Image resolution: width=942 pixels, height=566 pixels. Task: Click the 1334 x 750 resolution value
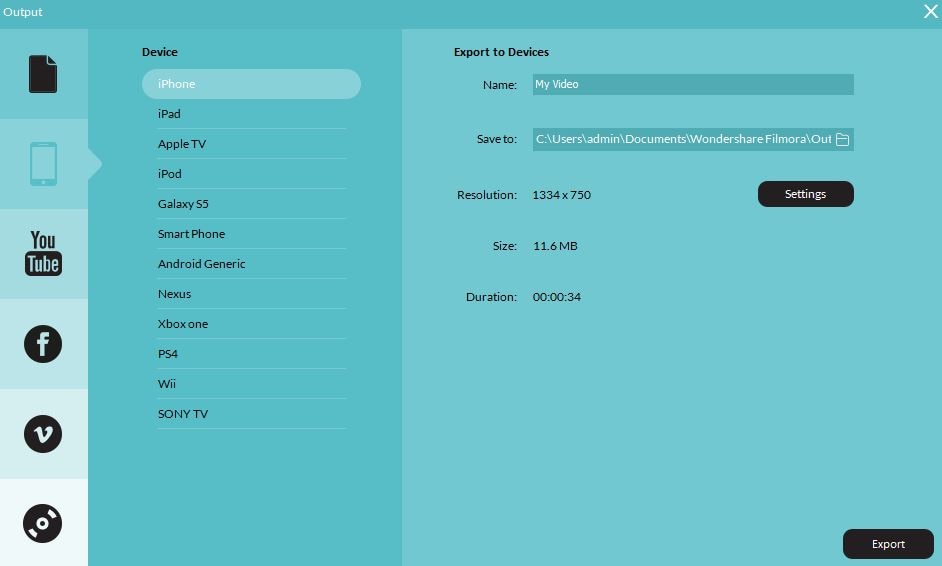click(562, 195)
